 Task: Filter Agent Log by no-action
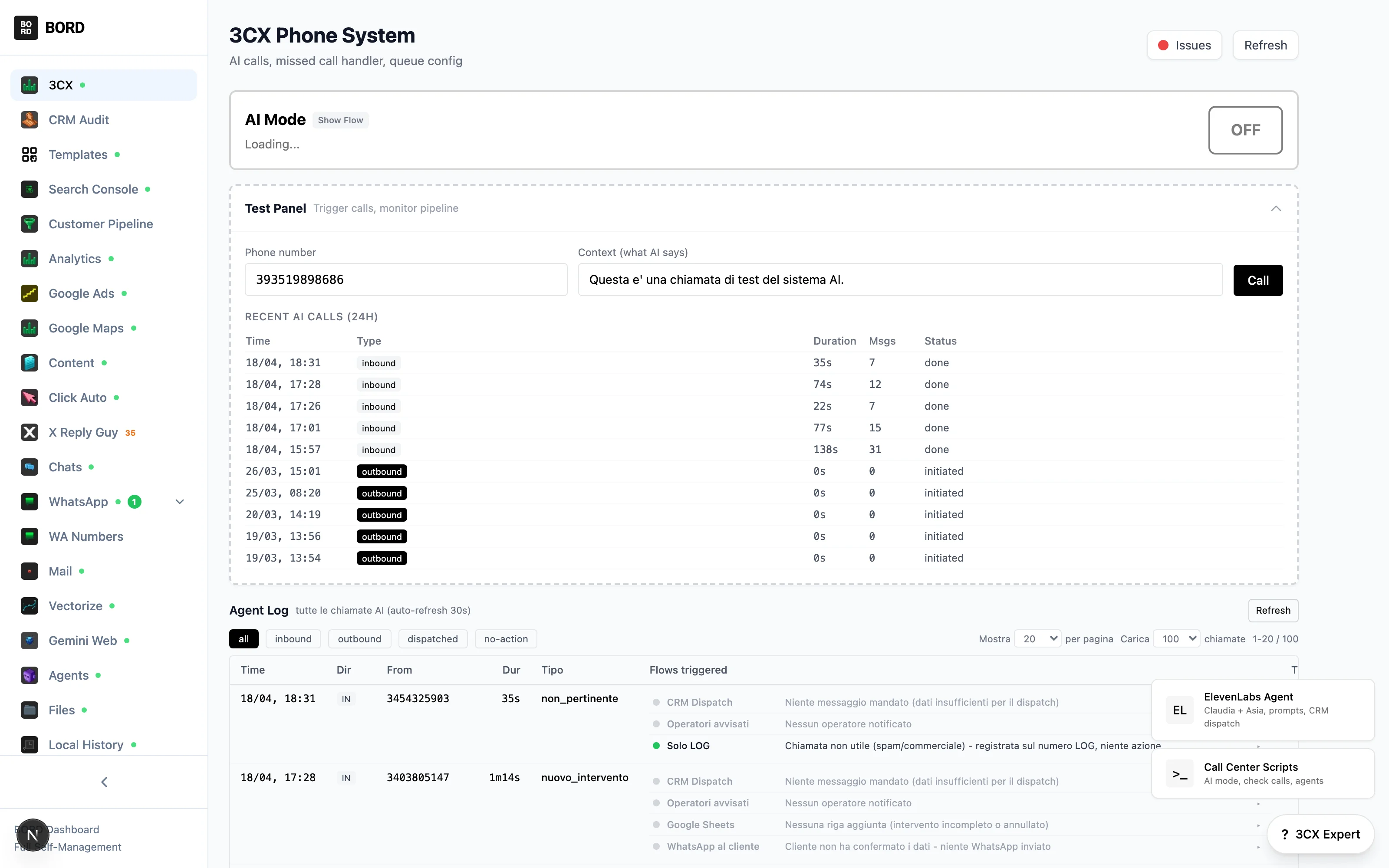505,639
